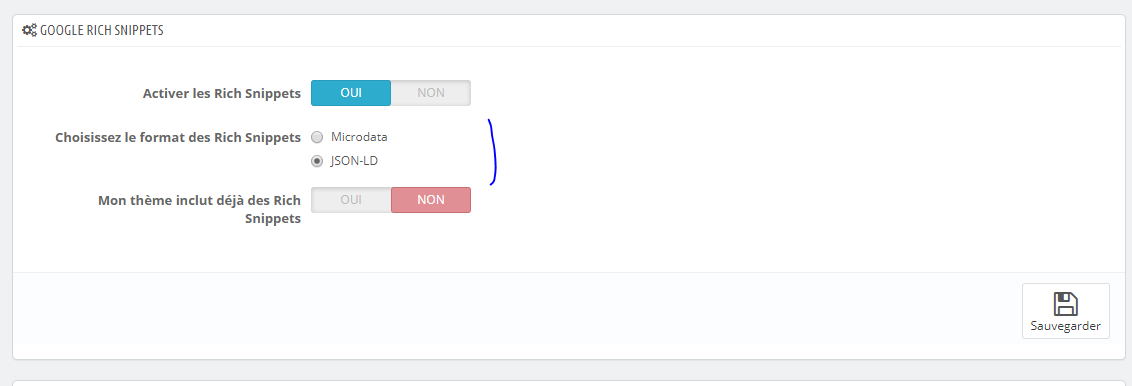Disable Rich Snippets with the NON switch
Image resolution: width=1132 pixels, height=386 pixels.
pyautogui.click(x=431, y=93)
